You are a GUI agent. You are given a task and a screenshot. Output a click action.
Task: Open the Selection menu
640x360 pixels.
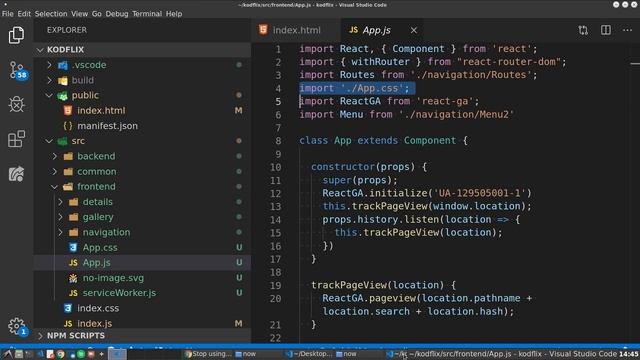tap(51, 13)
